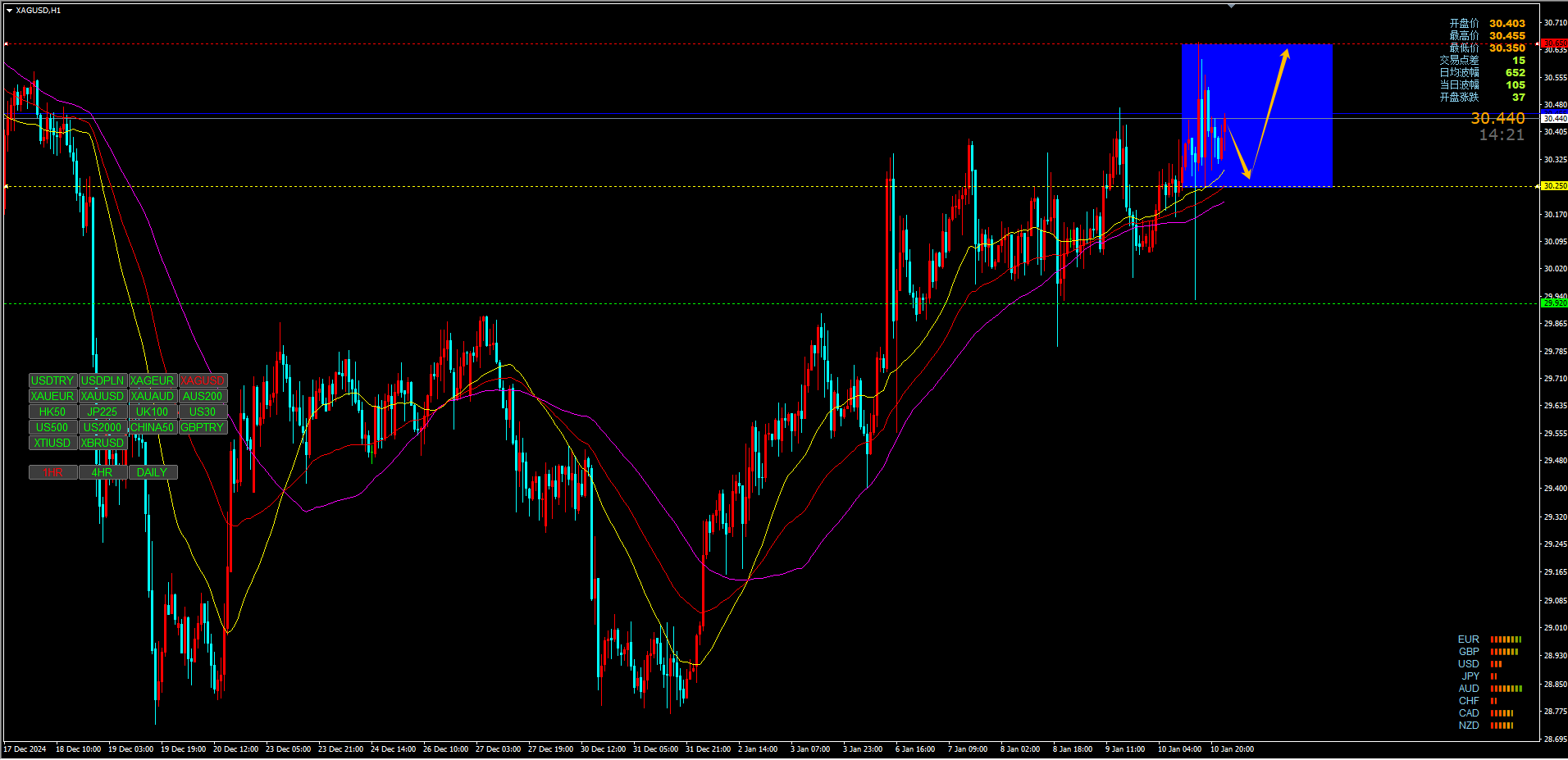
Task: Click the EUR currency strength meter
Action: coord(1506,639)
